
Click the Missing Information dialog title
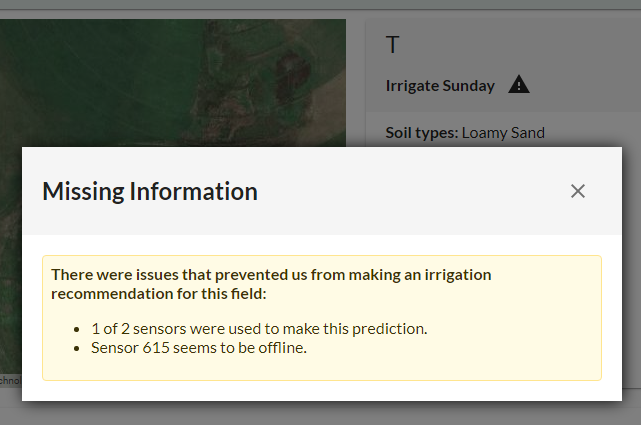(149, 191)
